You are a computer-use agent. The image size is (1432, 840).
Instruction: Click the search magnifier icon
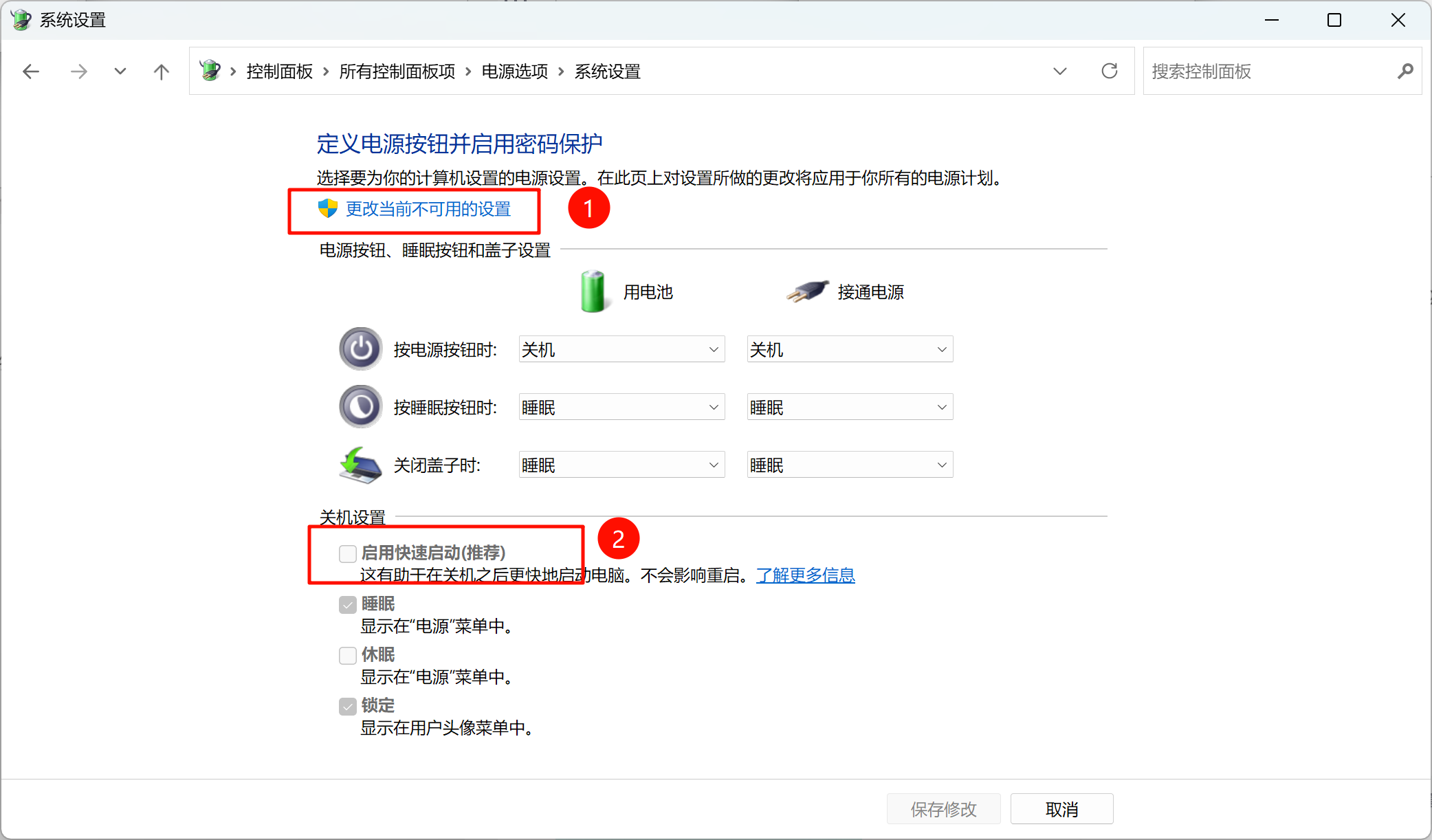(x=1405, y=71)
